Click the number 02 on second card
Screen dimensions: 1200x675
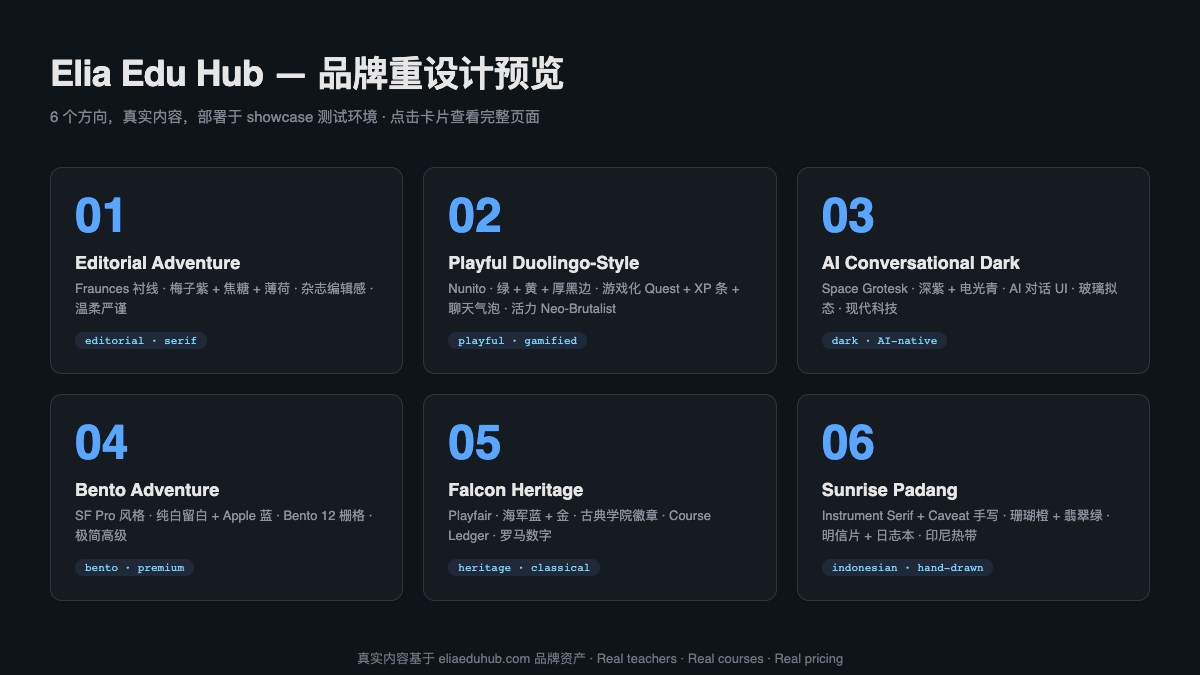(x=474, y=216)
